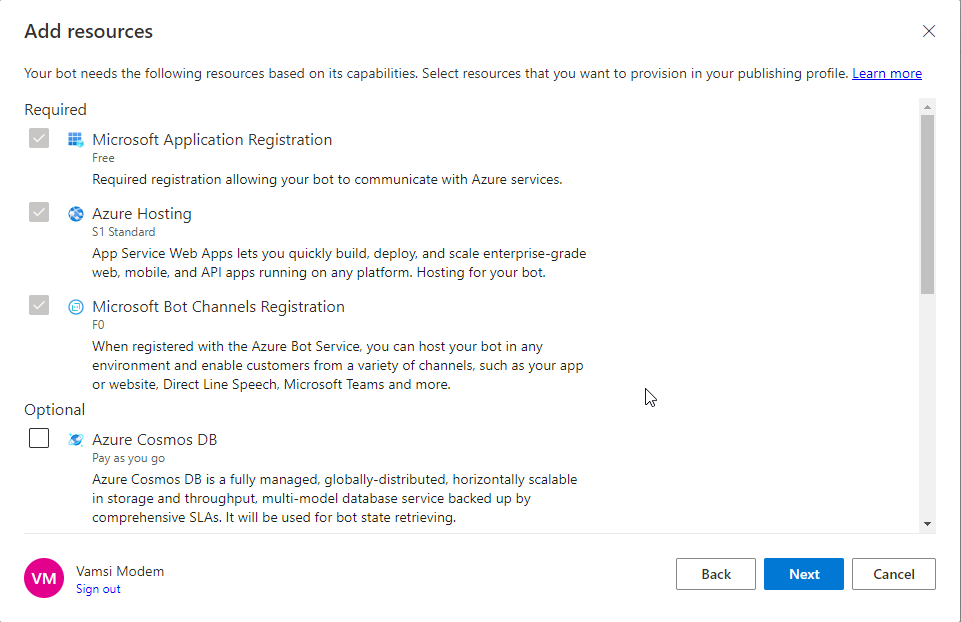Toggle the Azure Hosting checkbox
This screenshot has height=622, width=961.
pos(39,213)
